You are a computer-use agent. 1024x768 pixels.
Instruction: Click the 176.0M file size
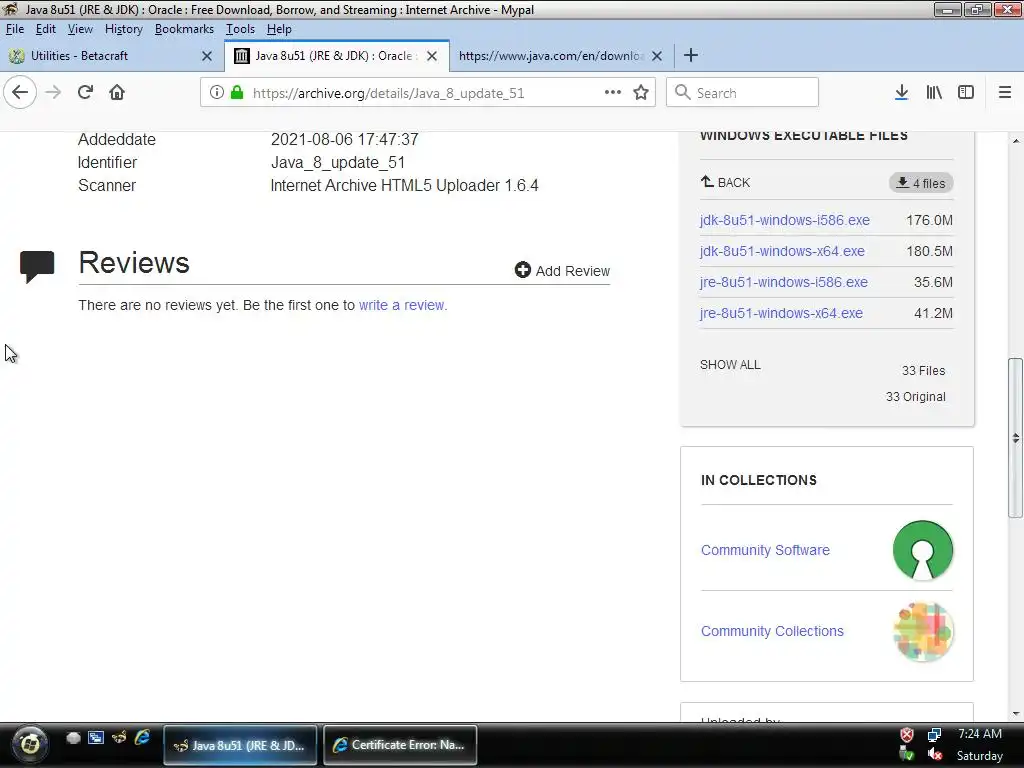click(x=929, y=220)
